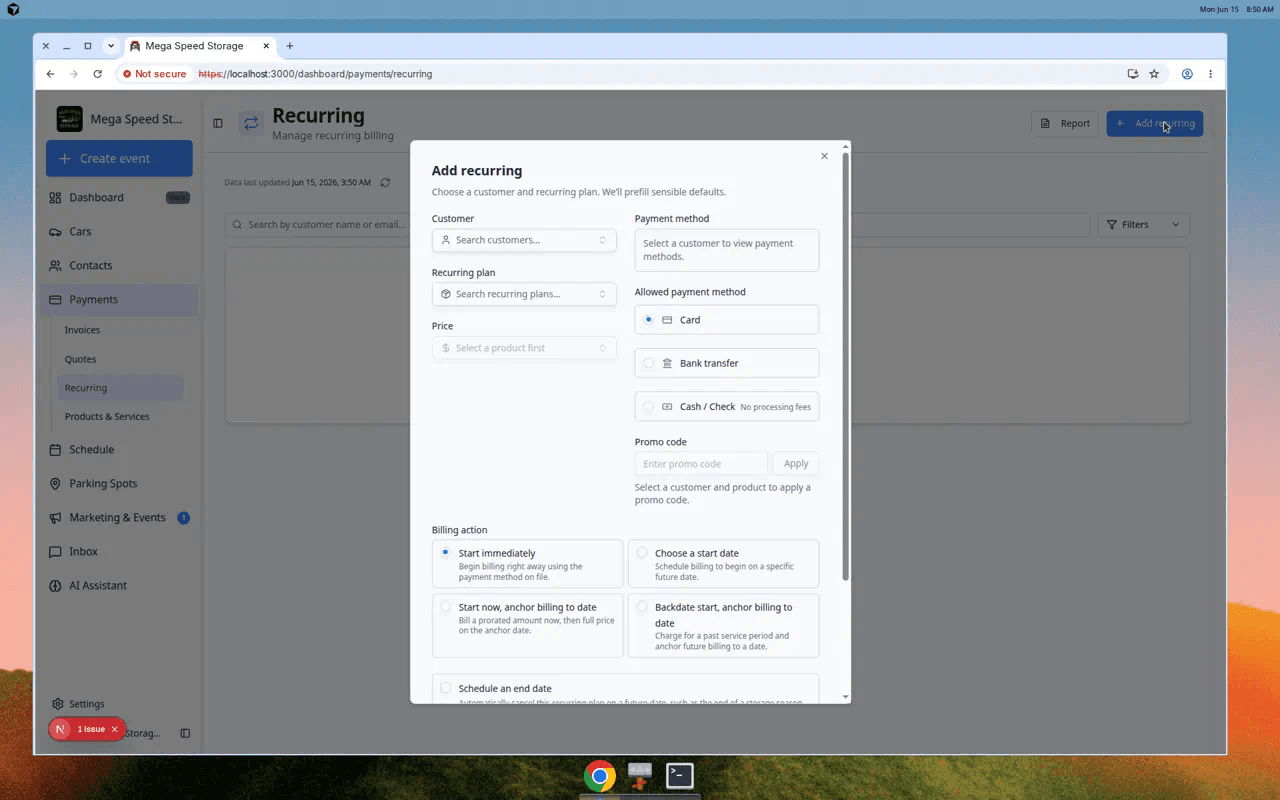Reload the page in browser
This screenshot has height=800, width=1280.
pos(97,74)
